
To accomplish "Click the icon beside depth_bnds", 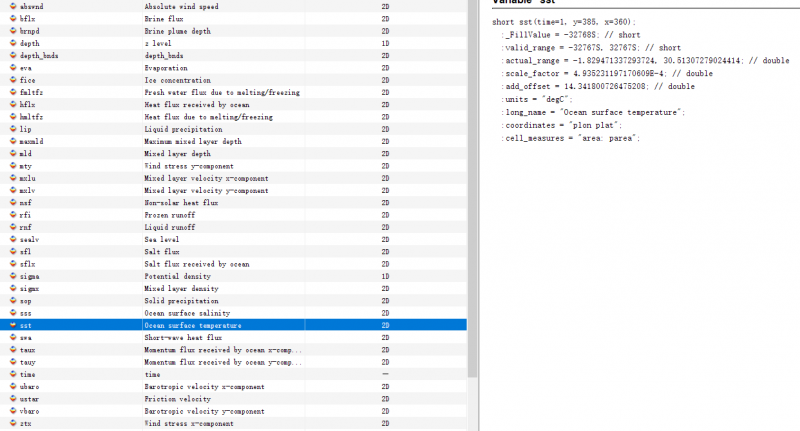I will [x=12, y=55].
